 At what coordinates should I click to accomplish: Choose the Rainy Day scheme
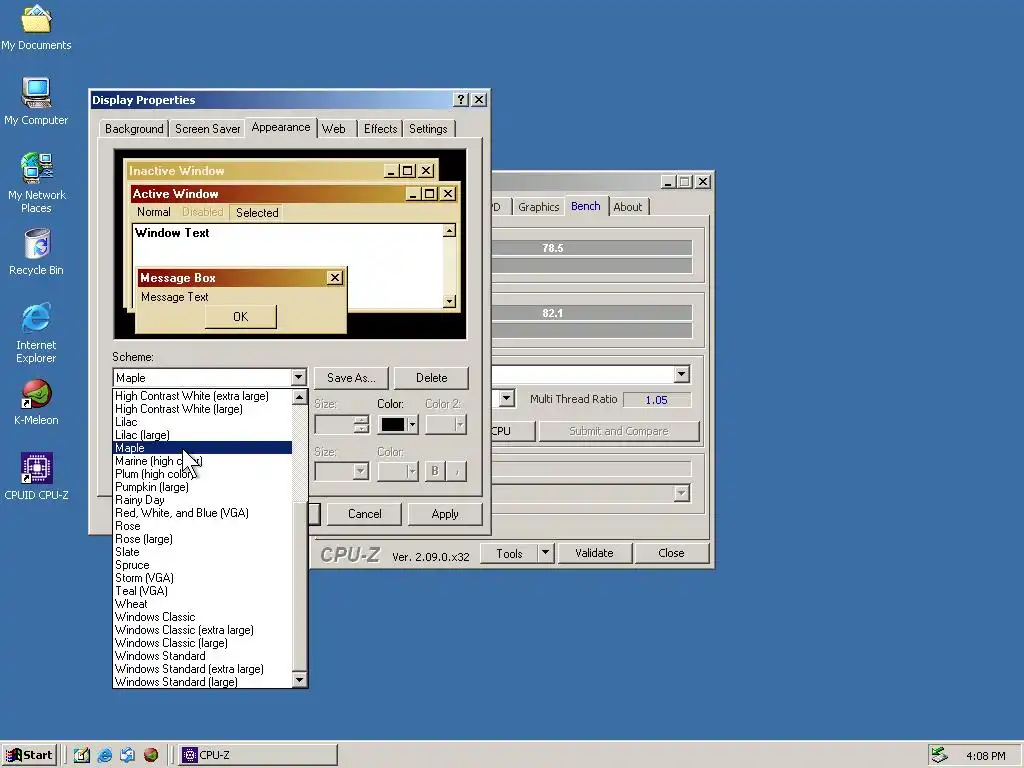click(202, 500)
